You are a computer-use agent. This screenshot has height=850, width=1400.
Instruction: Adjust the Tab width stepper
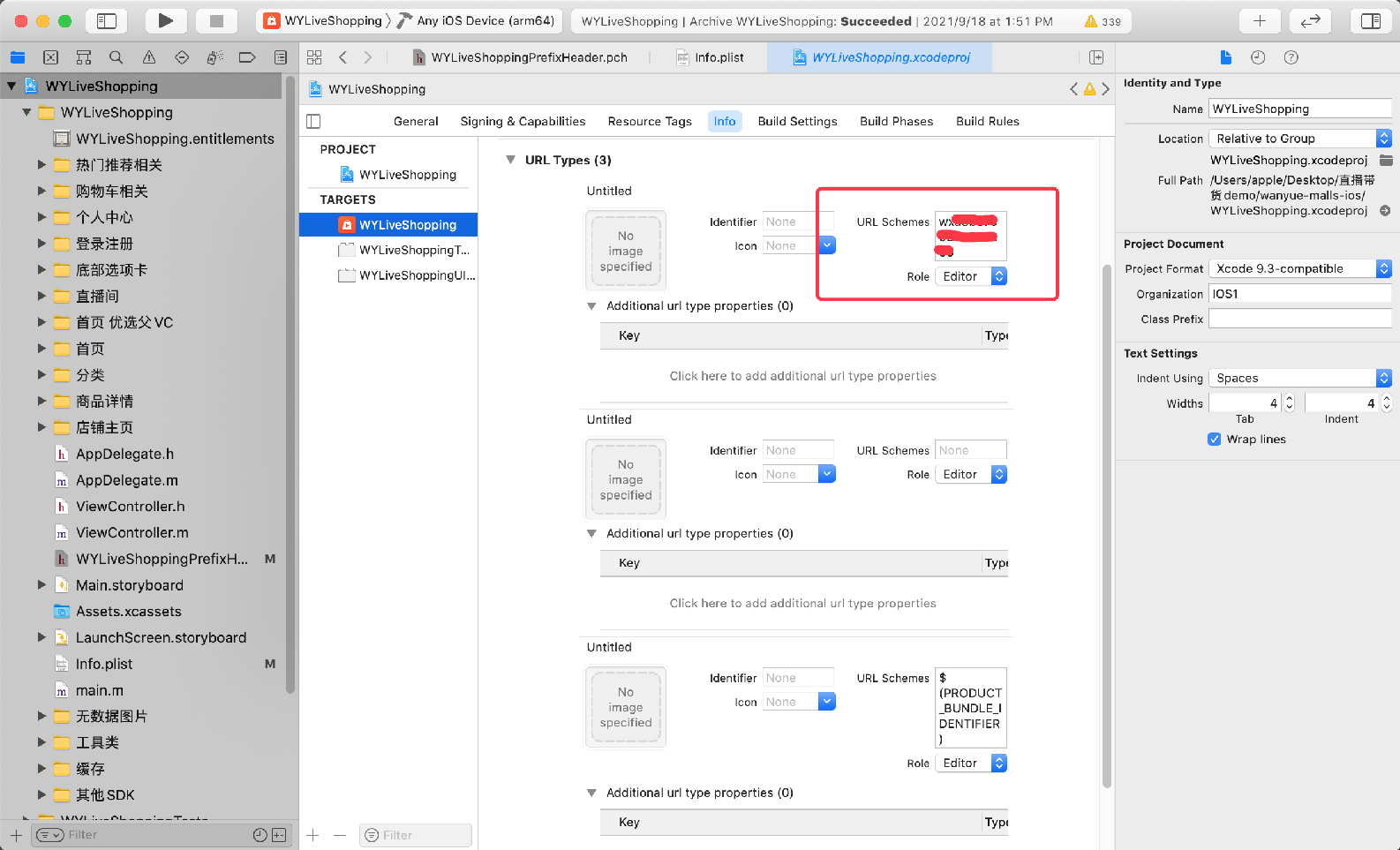(1289, 402)
